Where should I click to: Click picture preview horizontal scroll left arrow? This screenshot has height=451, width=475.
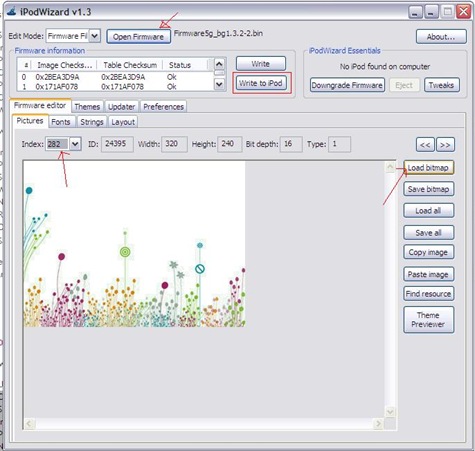click(29, 424)
